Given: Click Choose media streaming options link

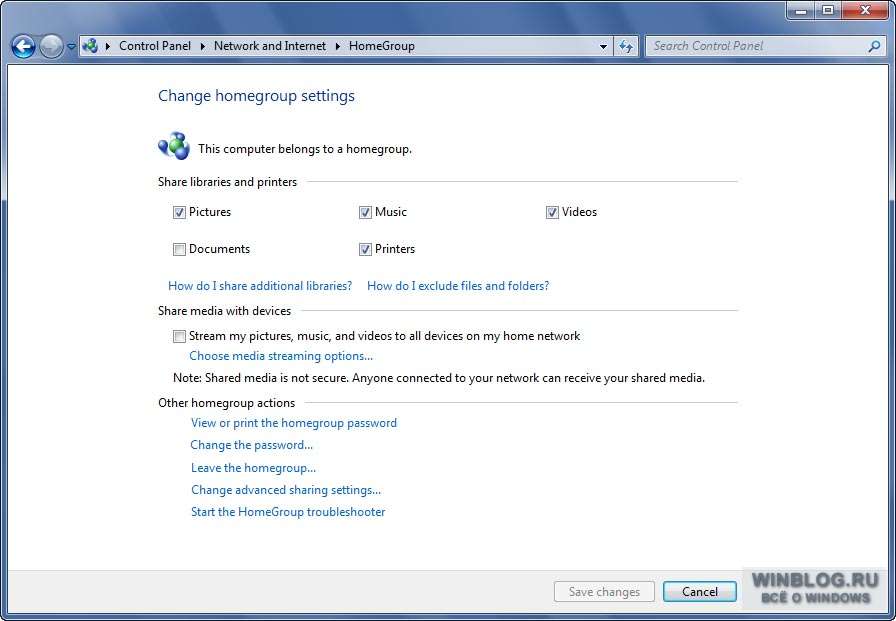Looking at the screenshot, I should 281,356.
